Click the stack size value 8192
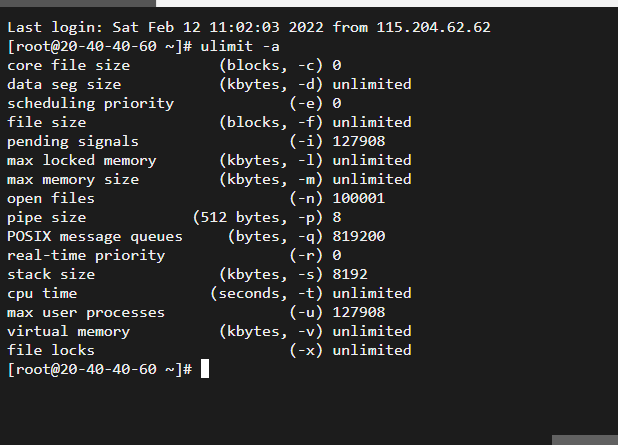 350,274
